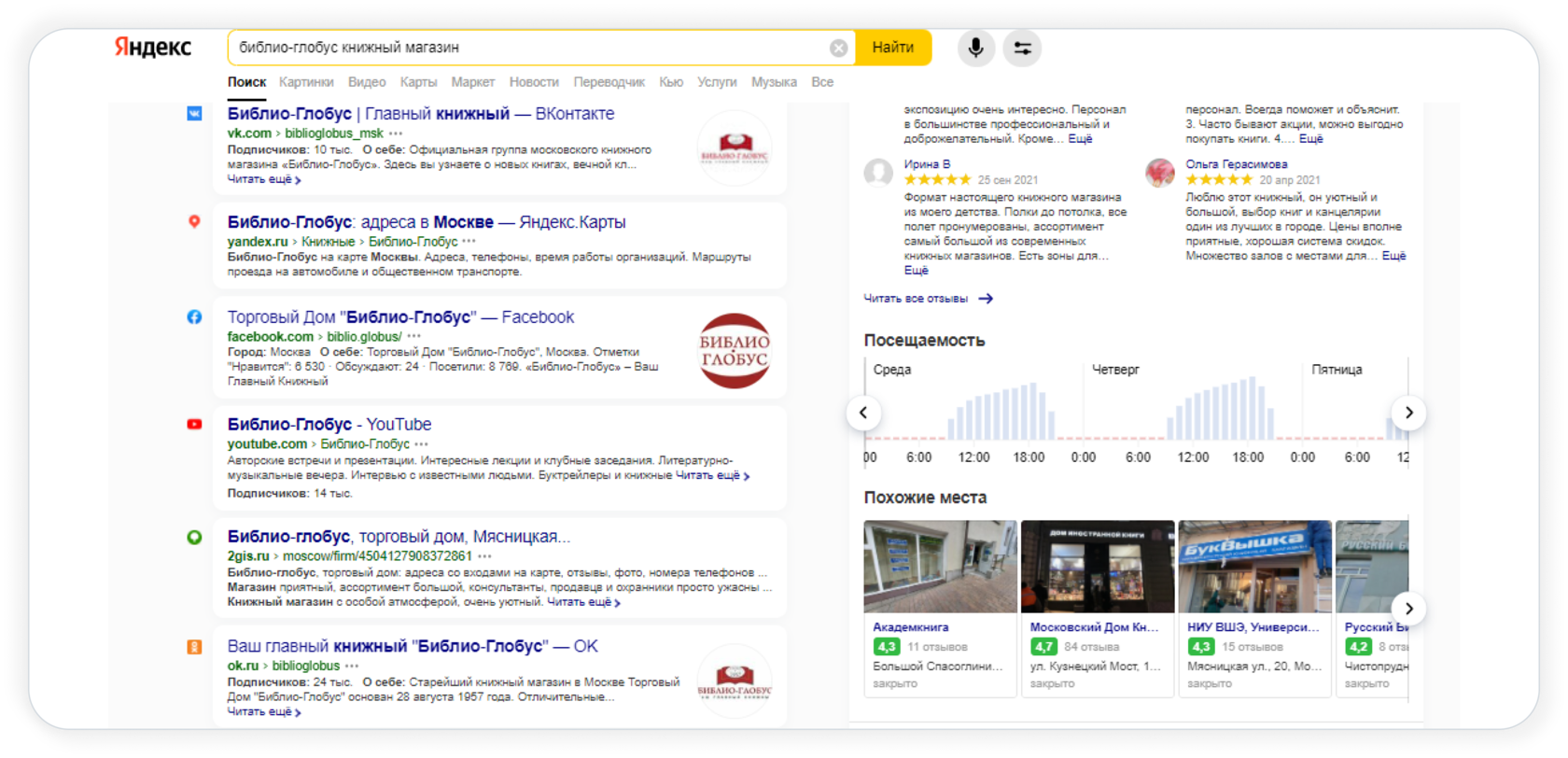Open Ваш главный книжный OK result
1568x758 pixels.
click(x=413, y=646)
